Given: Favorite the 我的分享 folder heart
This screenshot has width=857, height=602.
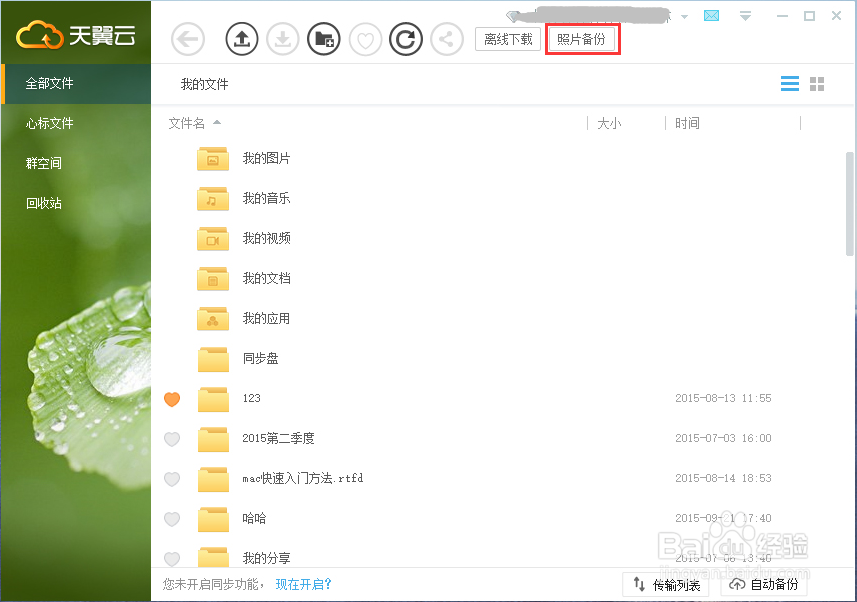Looking at the screenshot, I should (172, 559).
